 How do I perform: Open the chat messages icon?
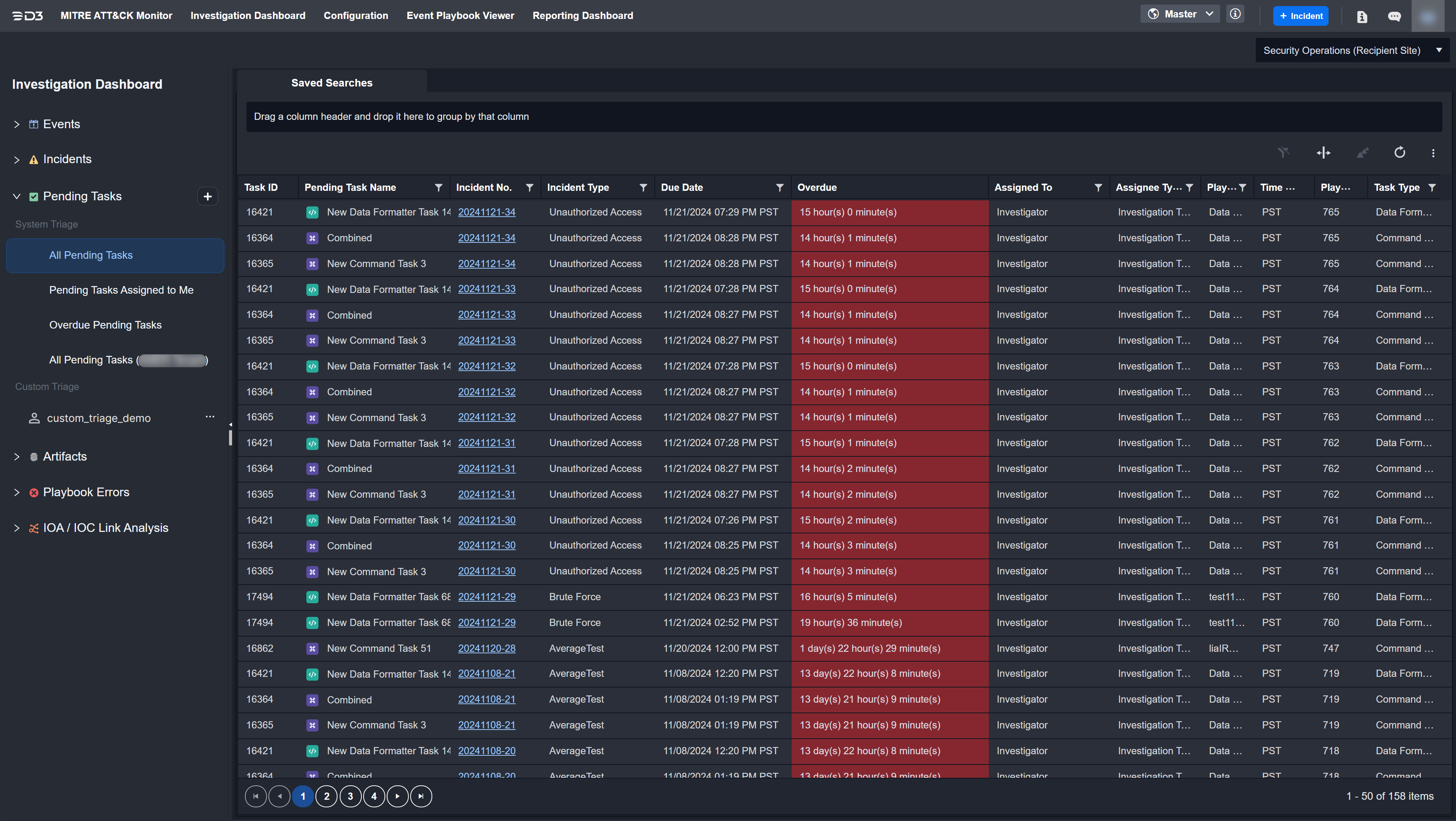pos(1394,16)
